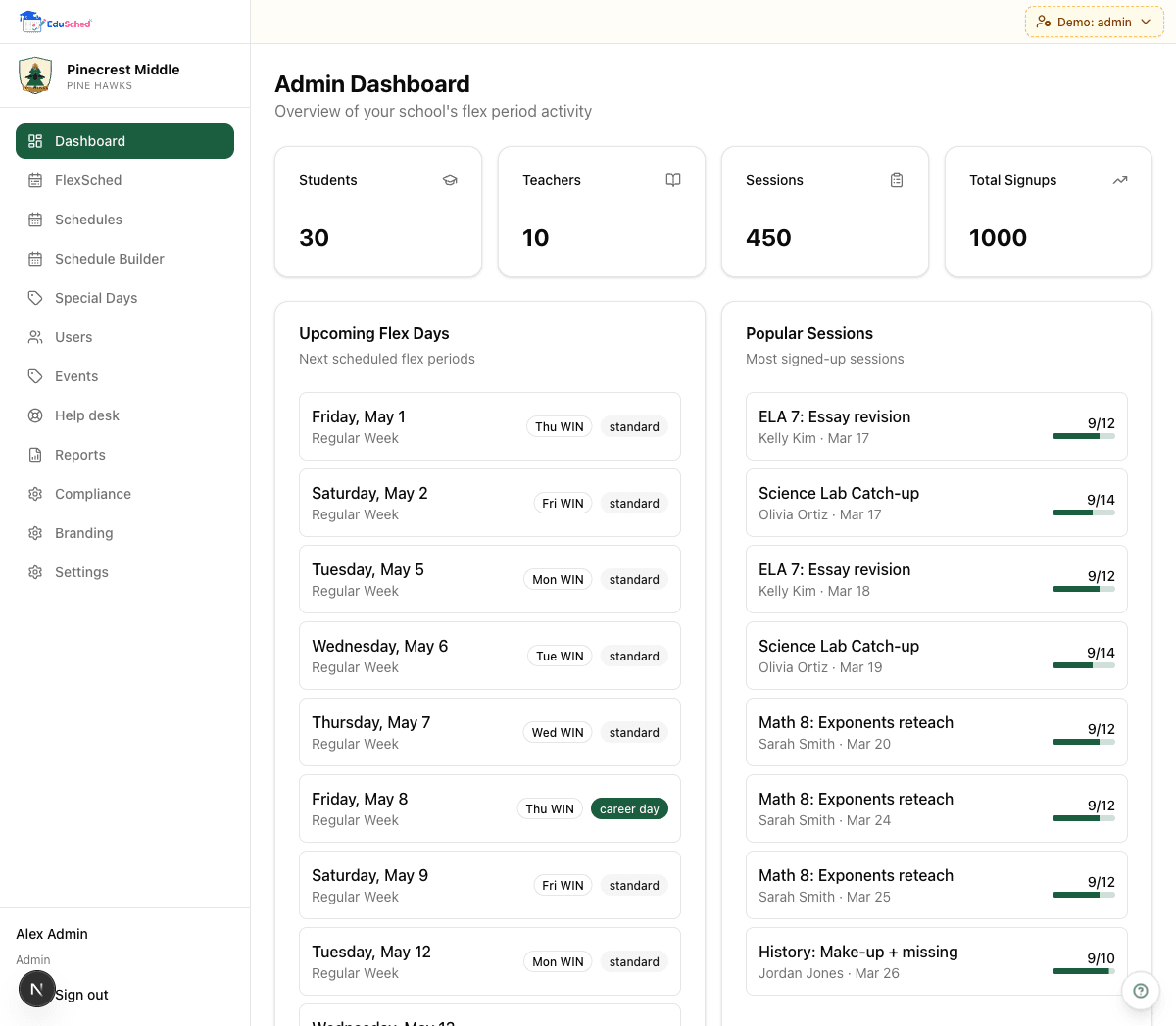Click the trend arrow icon on Total Signups
This screenshot has width=1176, height=1026.
coord(1120,180)
